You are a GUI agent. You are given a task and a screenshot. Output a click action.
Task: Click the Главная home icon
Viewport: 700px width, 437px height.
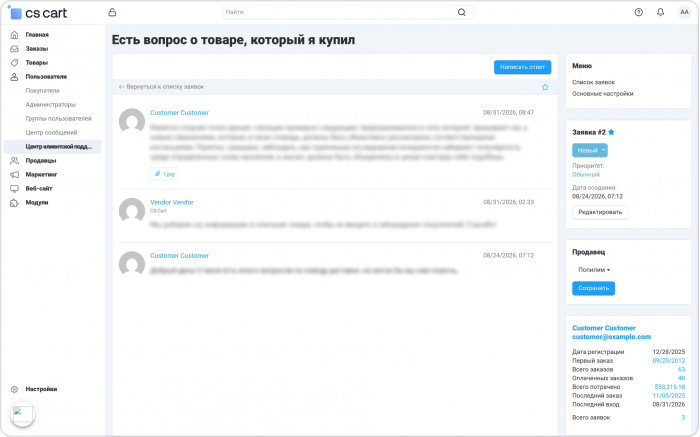click(14, 35)
